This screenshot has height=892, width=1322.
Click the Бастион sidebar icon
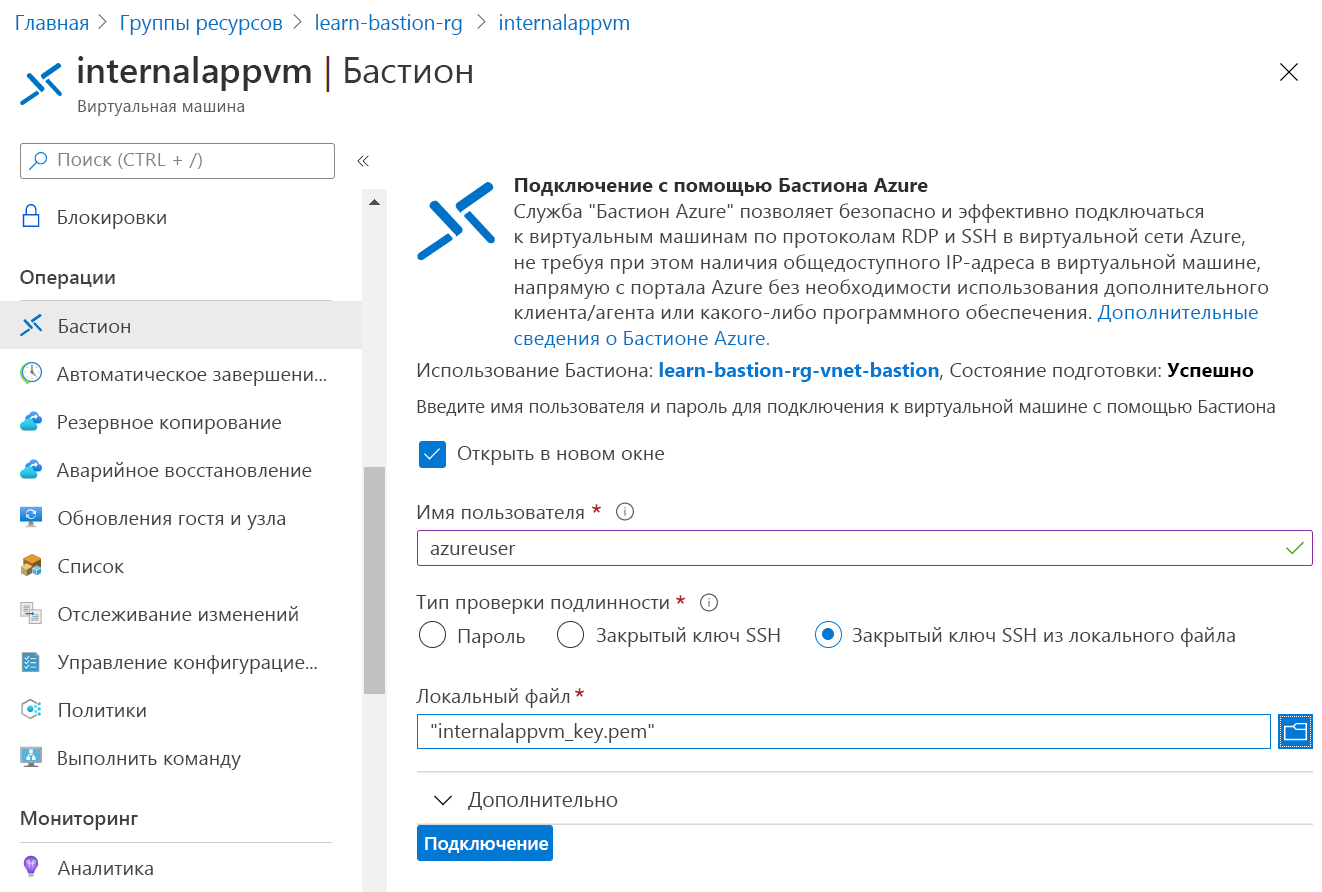31,326
